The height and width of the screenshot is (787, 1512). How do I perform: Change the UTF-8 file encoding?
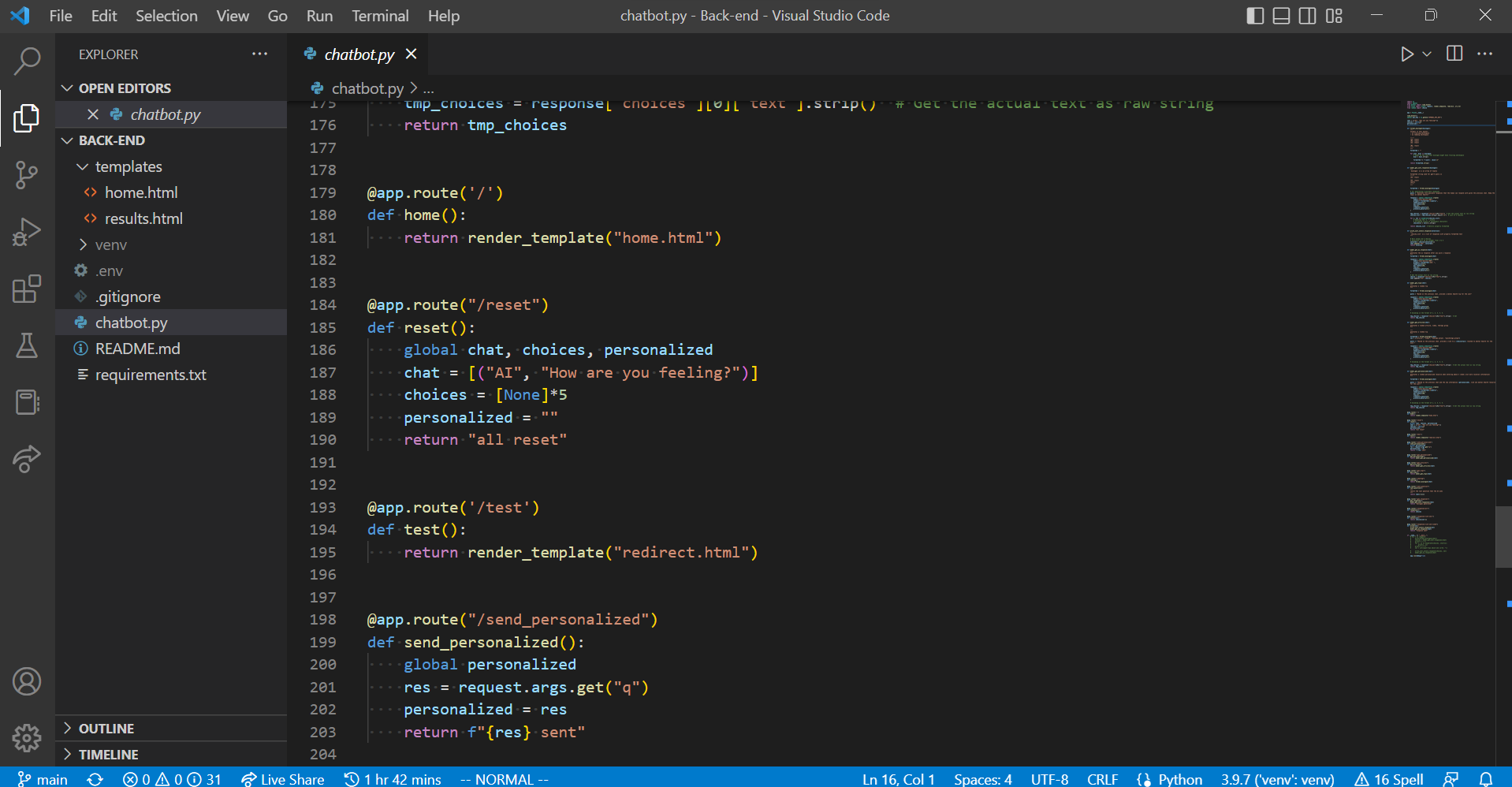[1049, 779]
